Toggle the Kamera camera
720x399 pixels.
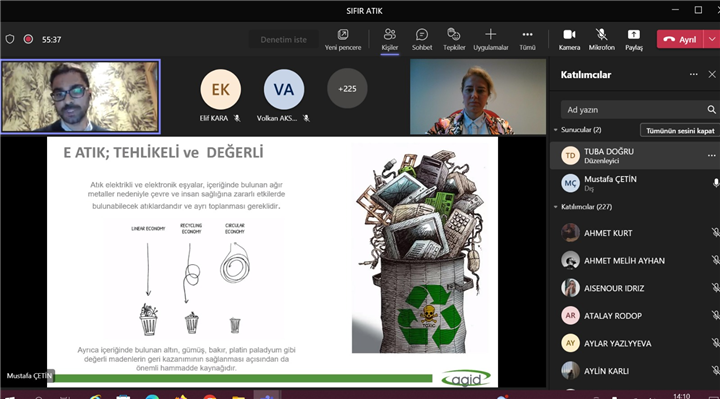coord(569,39)
